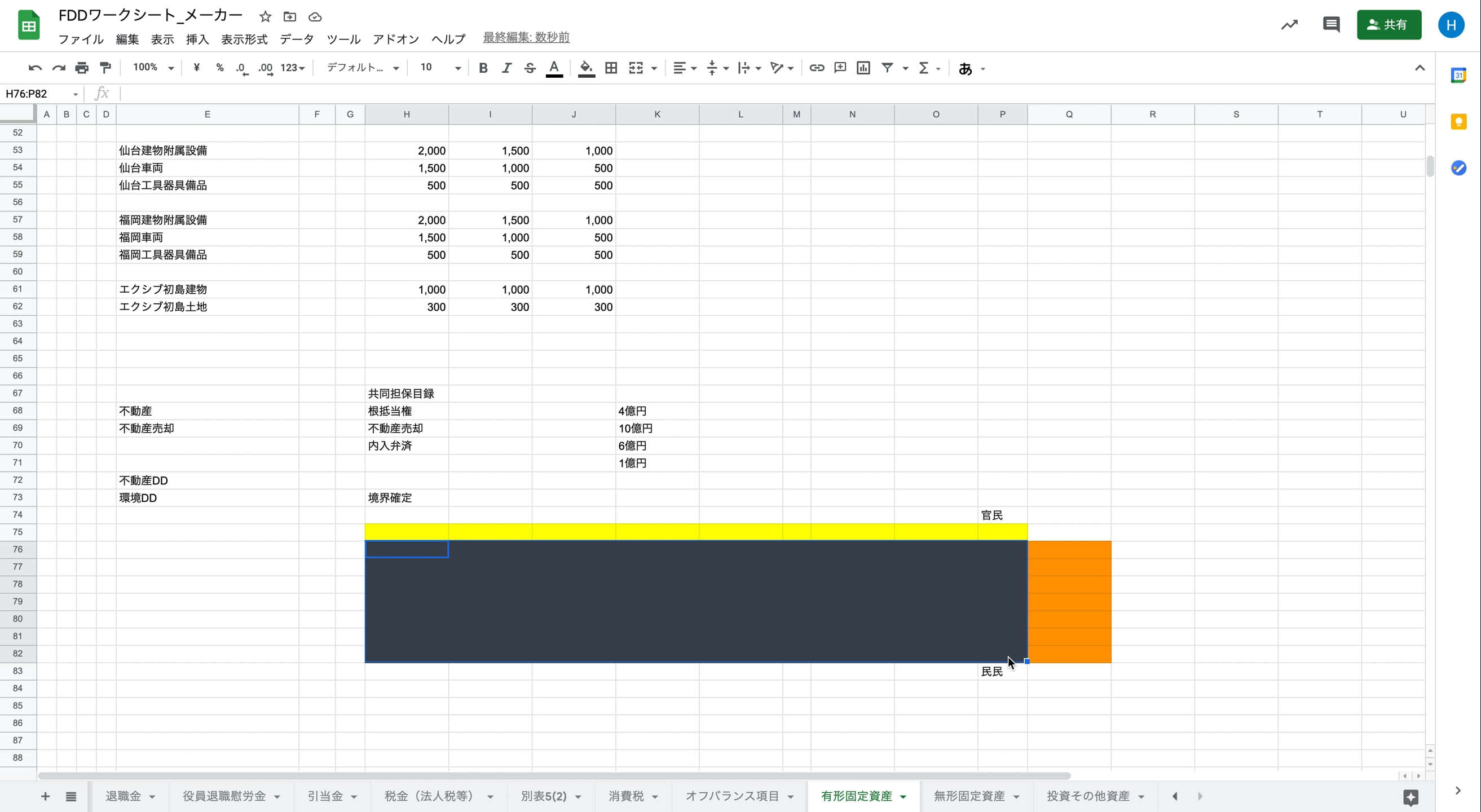Insert a chart using toolbar icon
The height and width of the screenshot is (812, 1481).
click(863, 68)
